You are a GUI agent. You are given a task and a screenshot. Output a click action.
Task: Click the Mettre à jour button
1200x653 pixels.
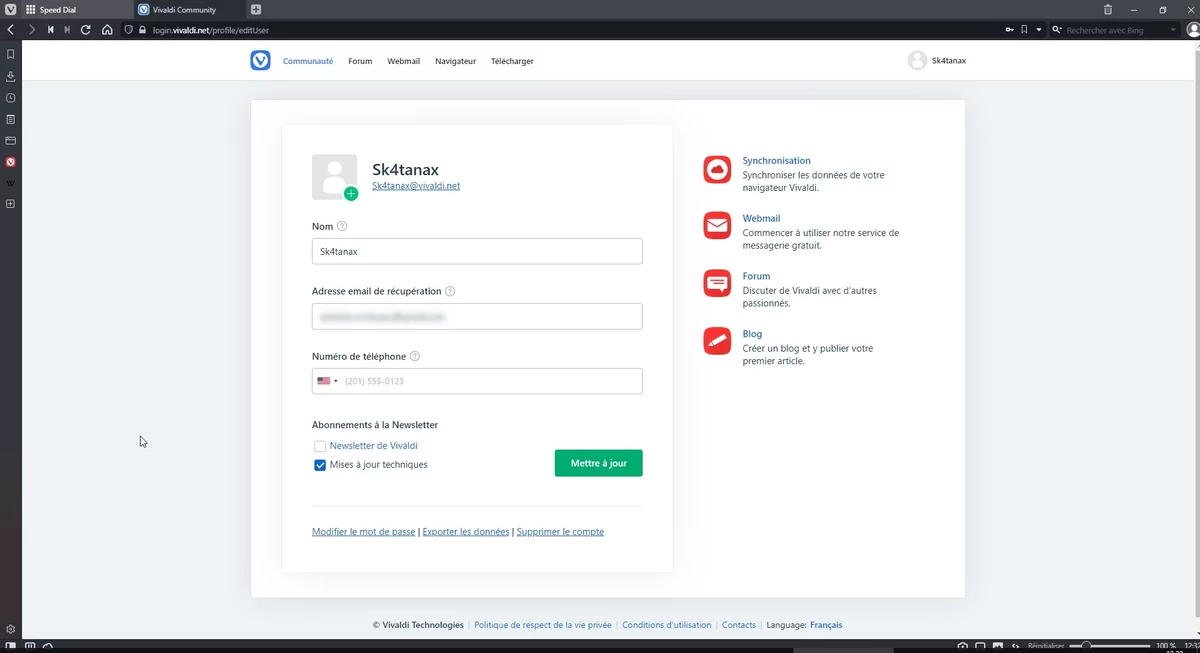coord(599,463)
